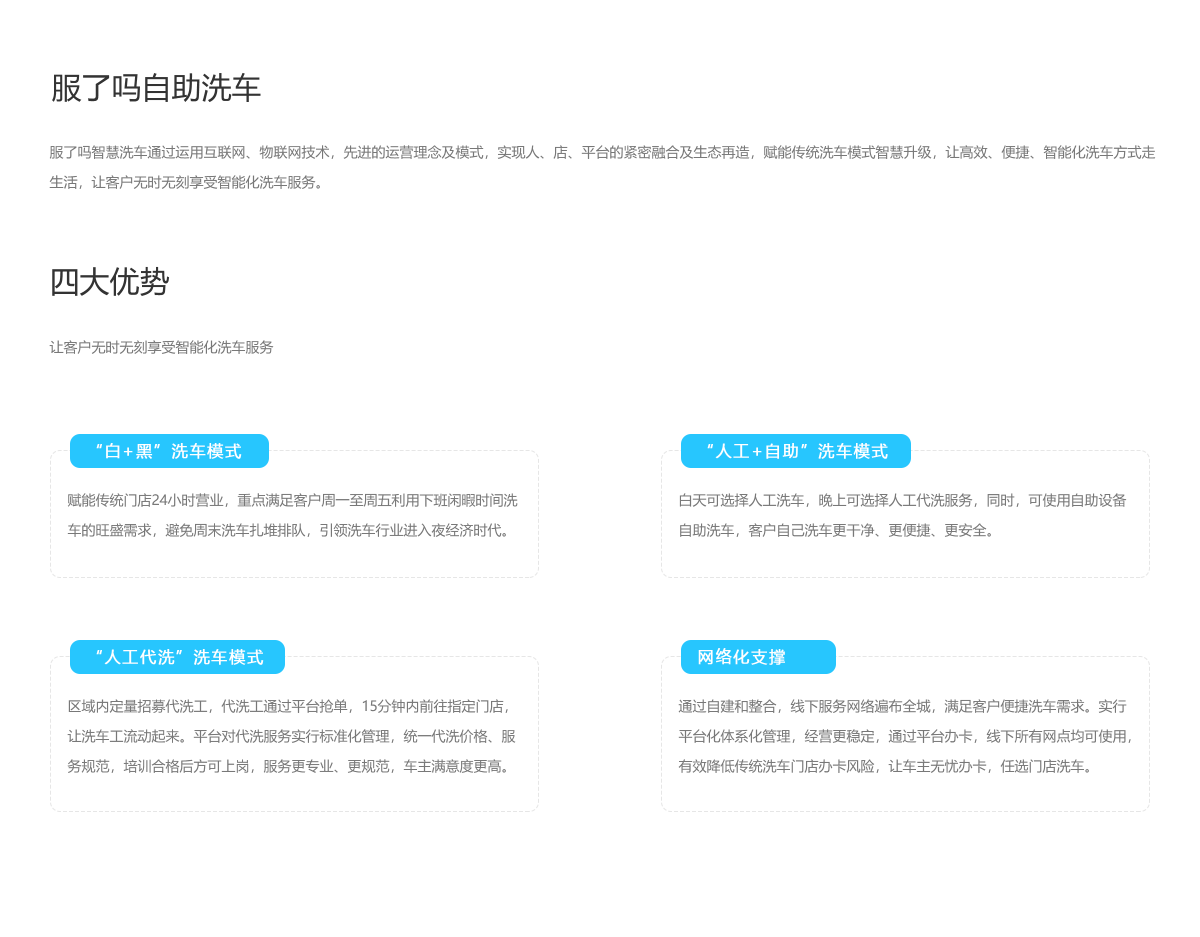Click text line 自助洗车，客户自己洗车更干净
The image size is (1200, 937).
coord(838,530)
